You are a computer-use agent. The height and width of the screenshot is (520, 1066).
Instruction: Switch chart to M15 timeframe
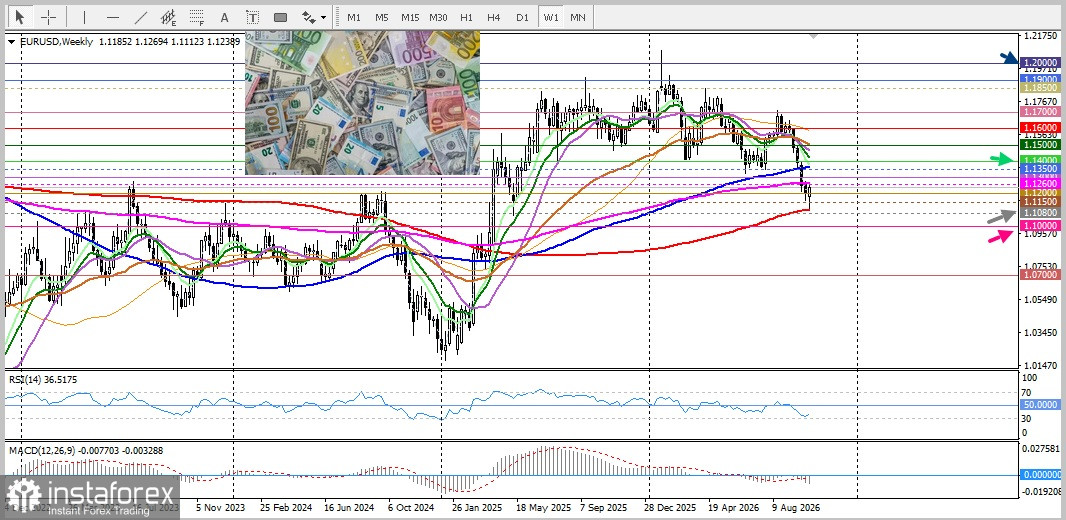tap(410, 17)
